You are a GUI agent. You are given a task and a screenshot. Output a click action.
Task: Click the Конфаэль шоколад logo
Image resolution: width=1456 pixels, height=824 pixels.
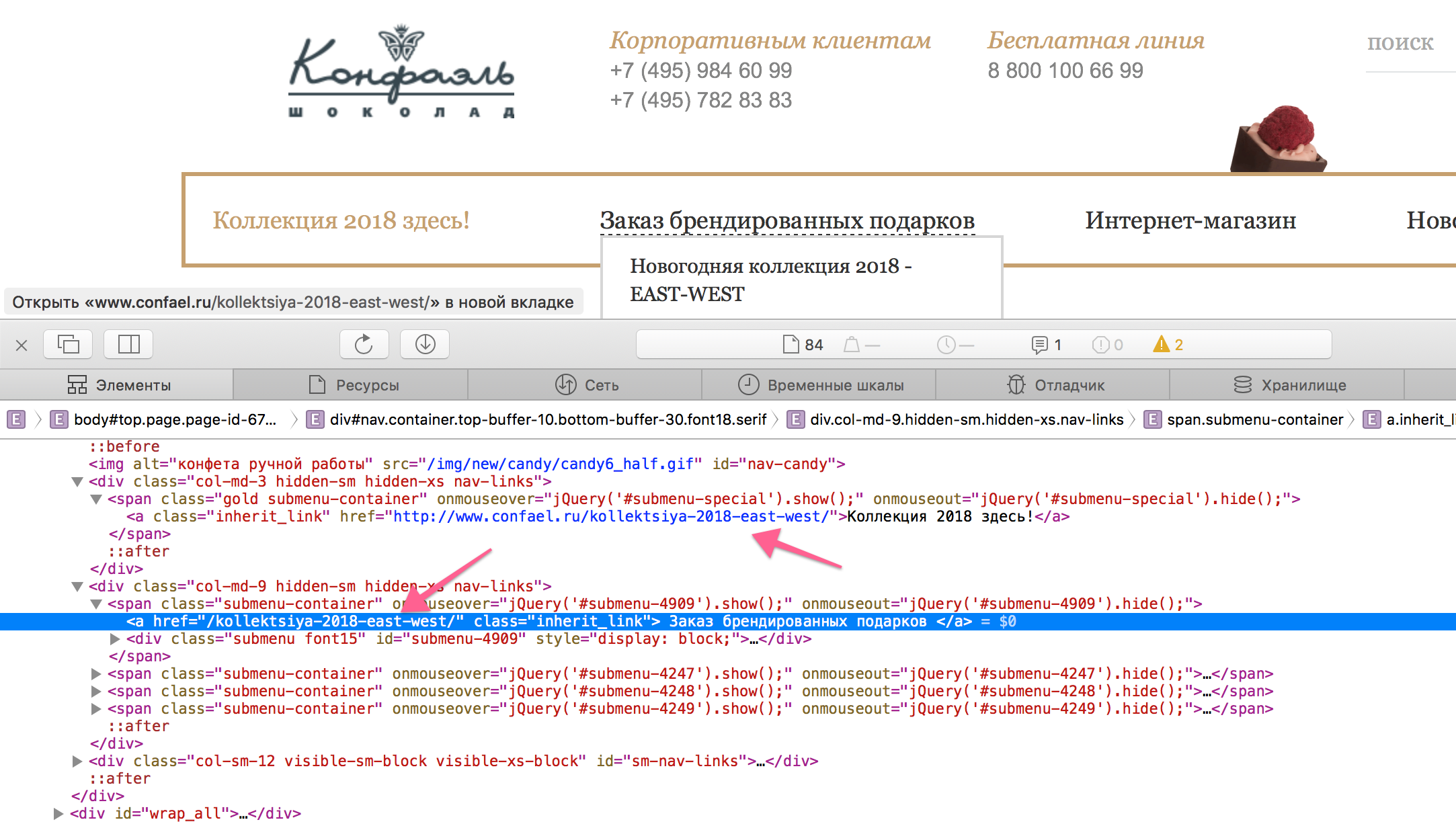pyautogui.click(x=401, y=72)
